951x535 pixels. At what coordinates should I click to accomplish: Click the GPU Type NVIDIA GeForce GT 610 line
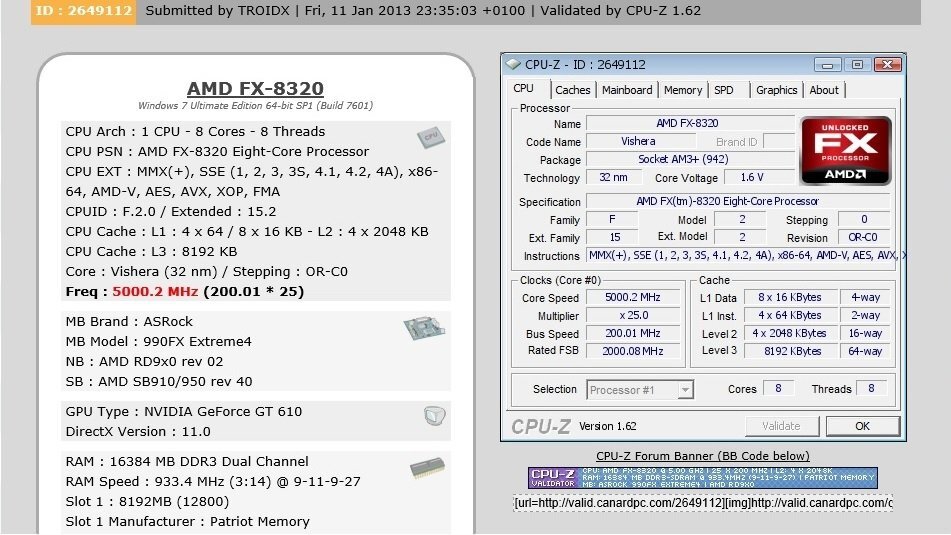[184, 411]
